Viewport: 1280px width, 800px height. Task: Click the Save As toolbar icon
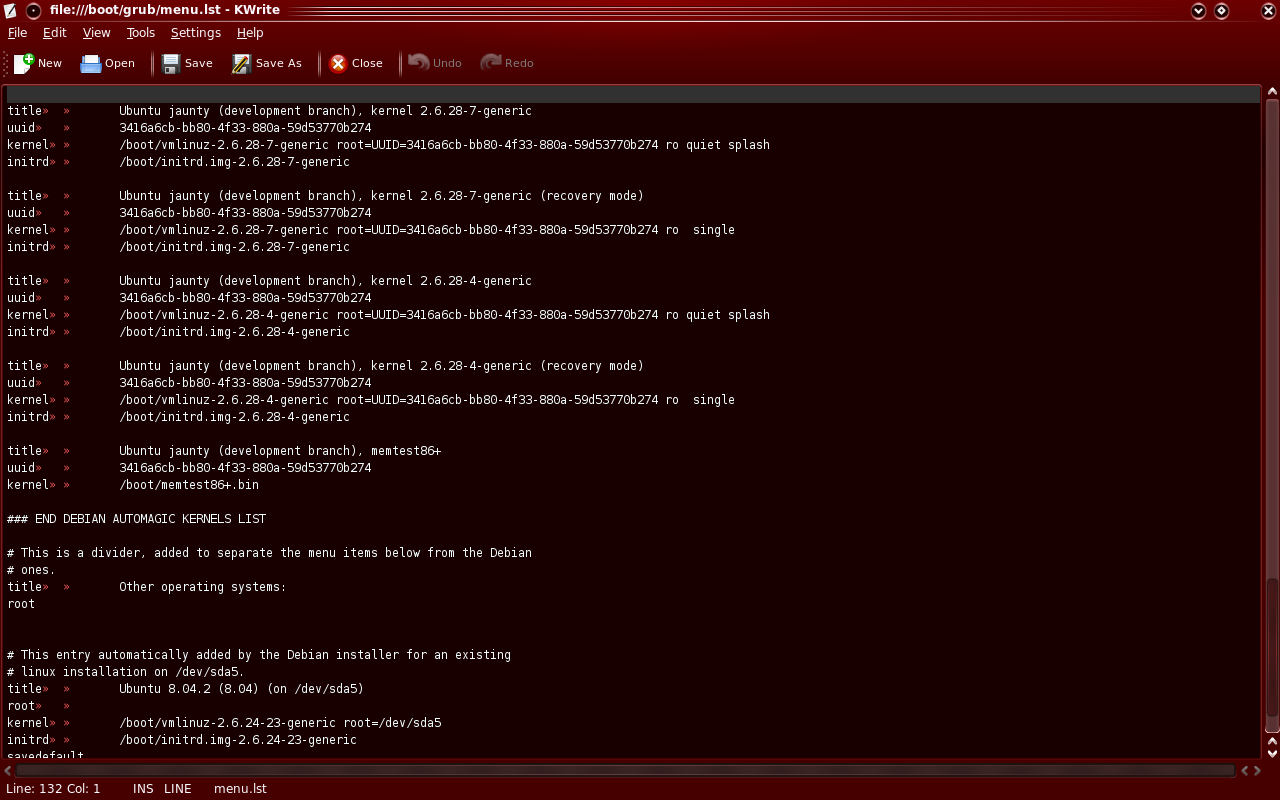point(241,63)
